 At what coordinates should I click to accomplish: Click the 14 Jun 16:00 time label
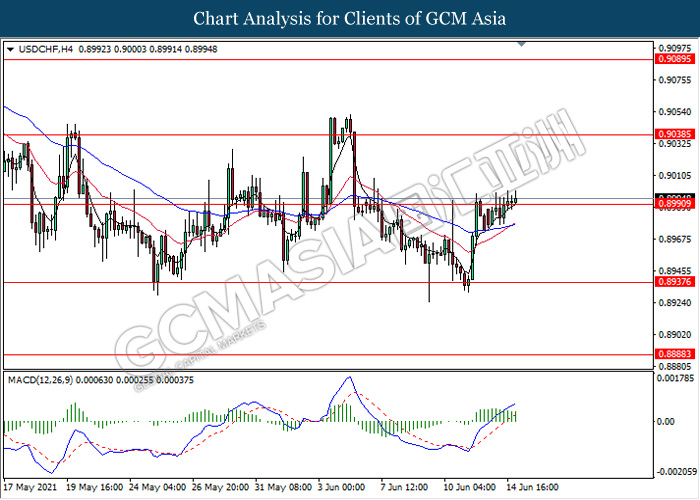(x=532, y=487)
